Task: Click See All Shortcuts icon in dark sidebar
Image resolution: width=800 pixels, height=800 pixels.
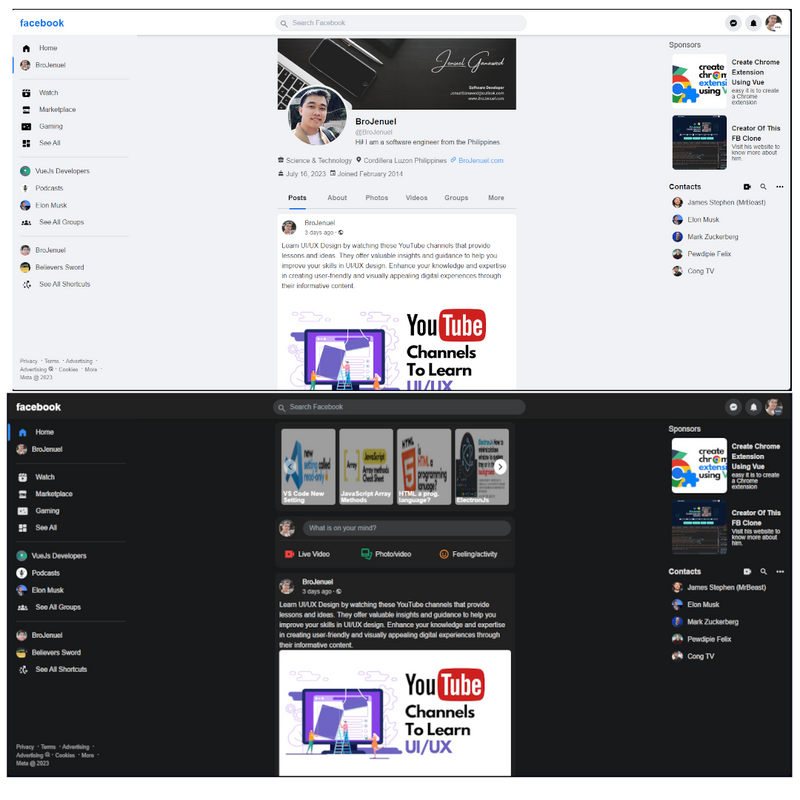Action: (23, 670)
